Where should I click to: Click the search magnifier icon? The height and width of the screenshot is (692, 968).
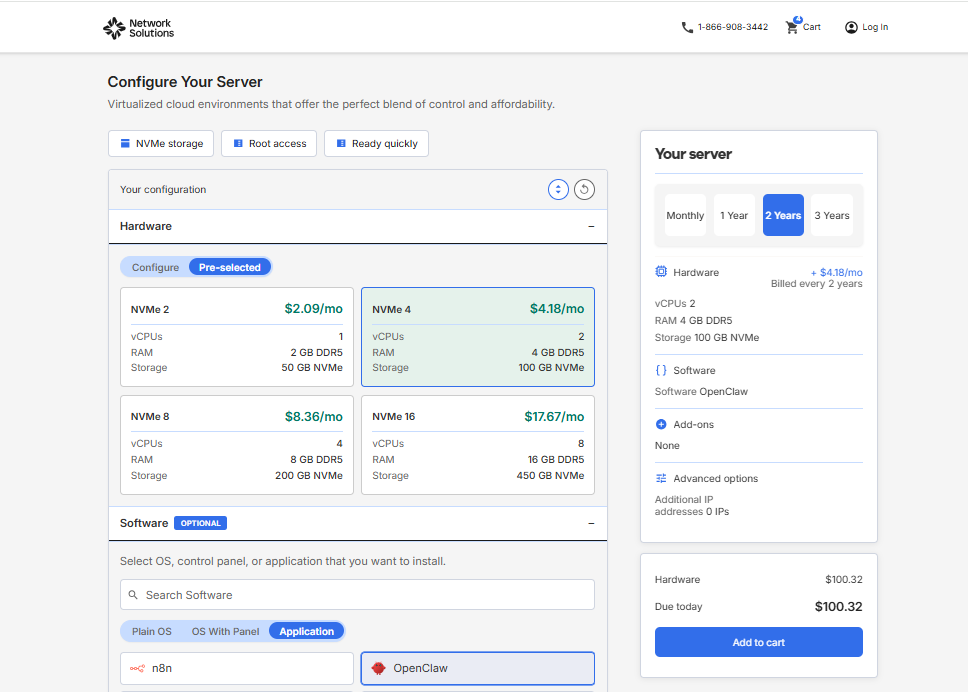pyautogui.click(x=133, y=594)
